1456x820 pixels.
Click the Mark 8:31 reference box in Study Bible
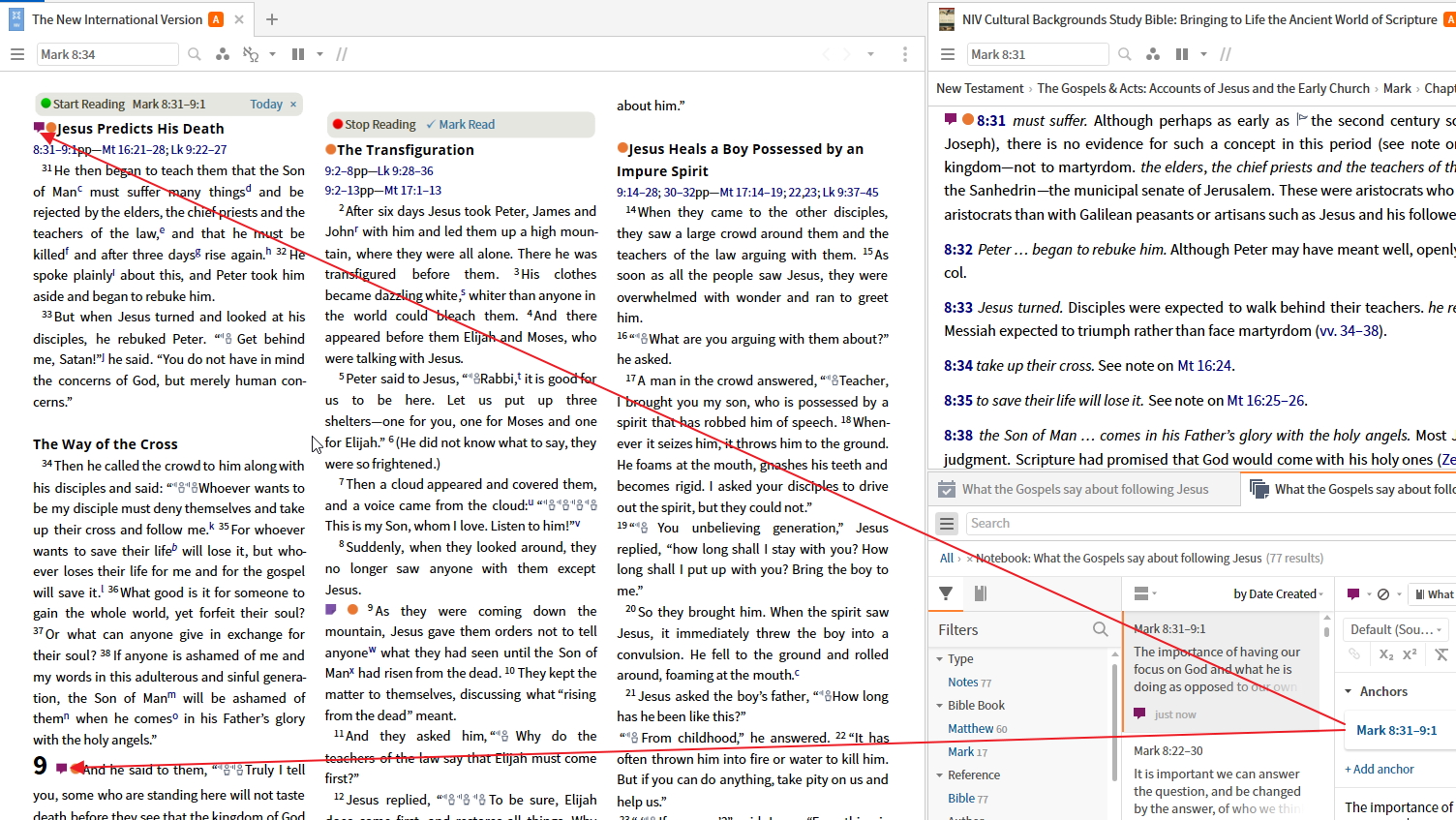[1038, 54]
